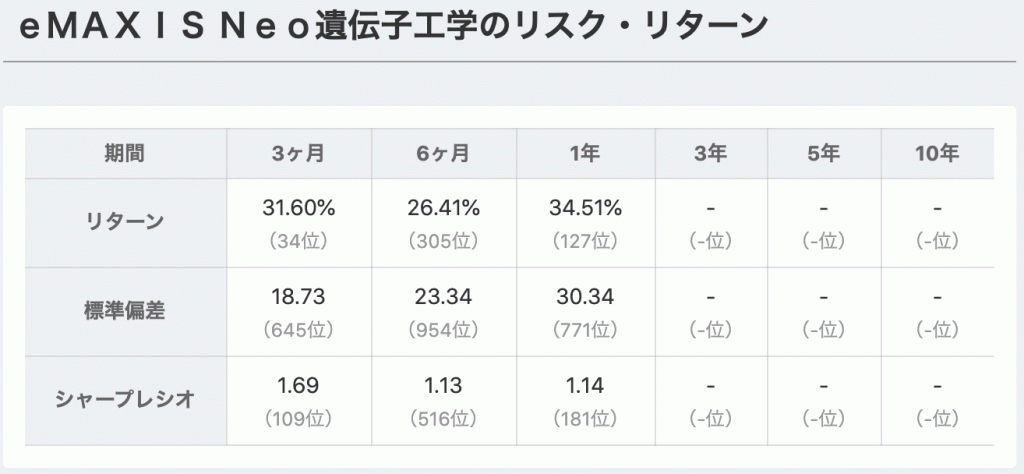Click the (181位) ranking text

point(586,419)
